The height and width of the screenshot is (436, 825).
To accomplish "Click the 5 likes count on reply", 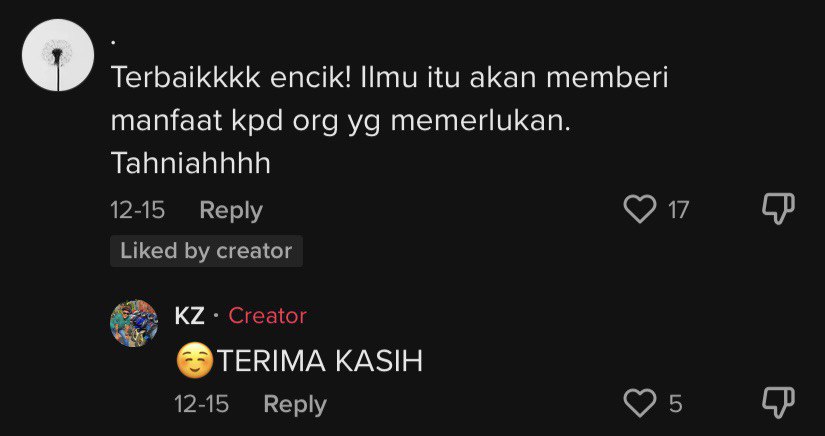I will 676,404.
